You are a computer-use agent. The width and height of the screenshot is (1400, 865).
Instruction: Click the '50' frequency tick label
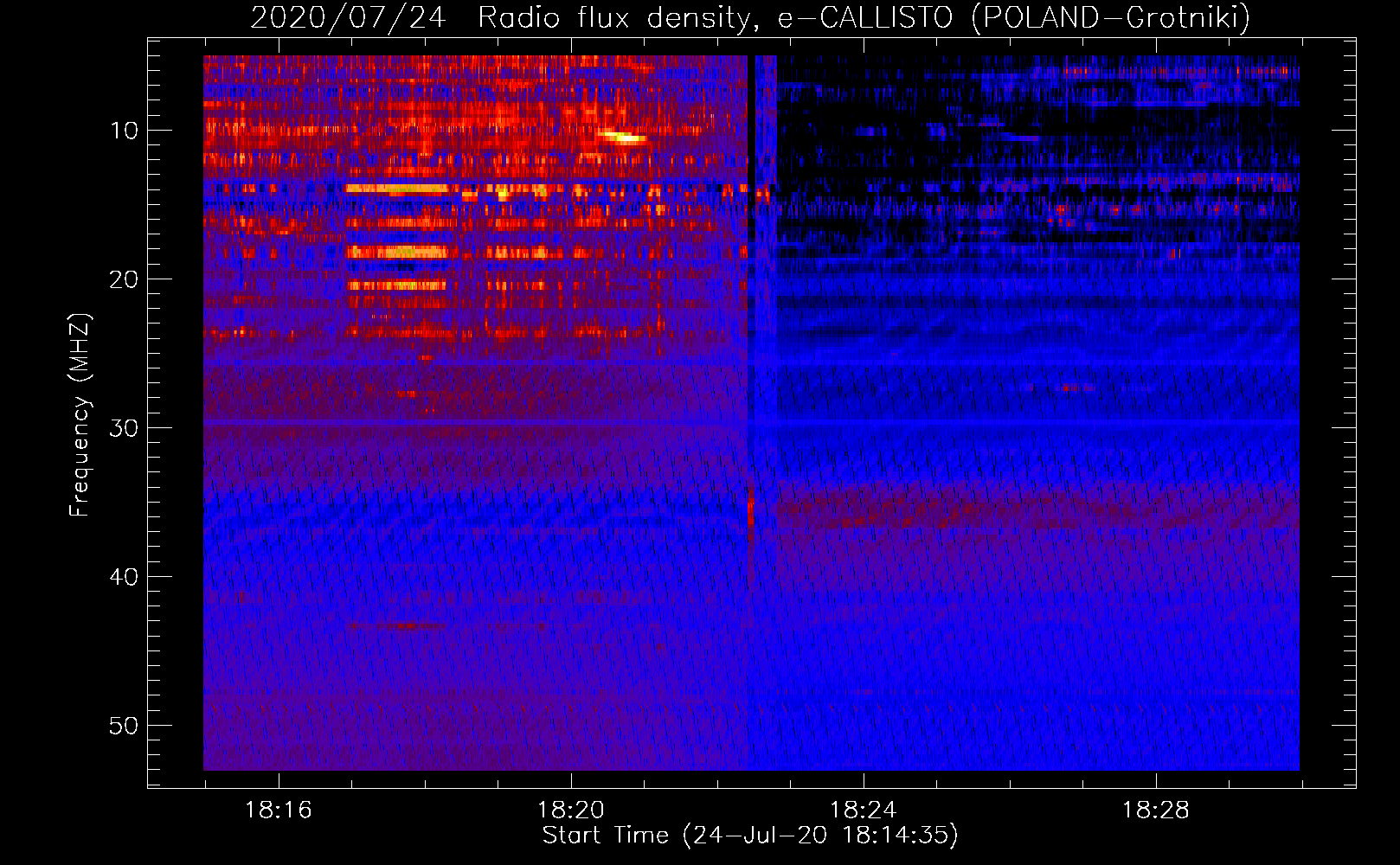pyautogui.click(x=125, y=726)
